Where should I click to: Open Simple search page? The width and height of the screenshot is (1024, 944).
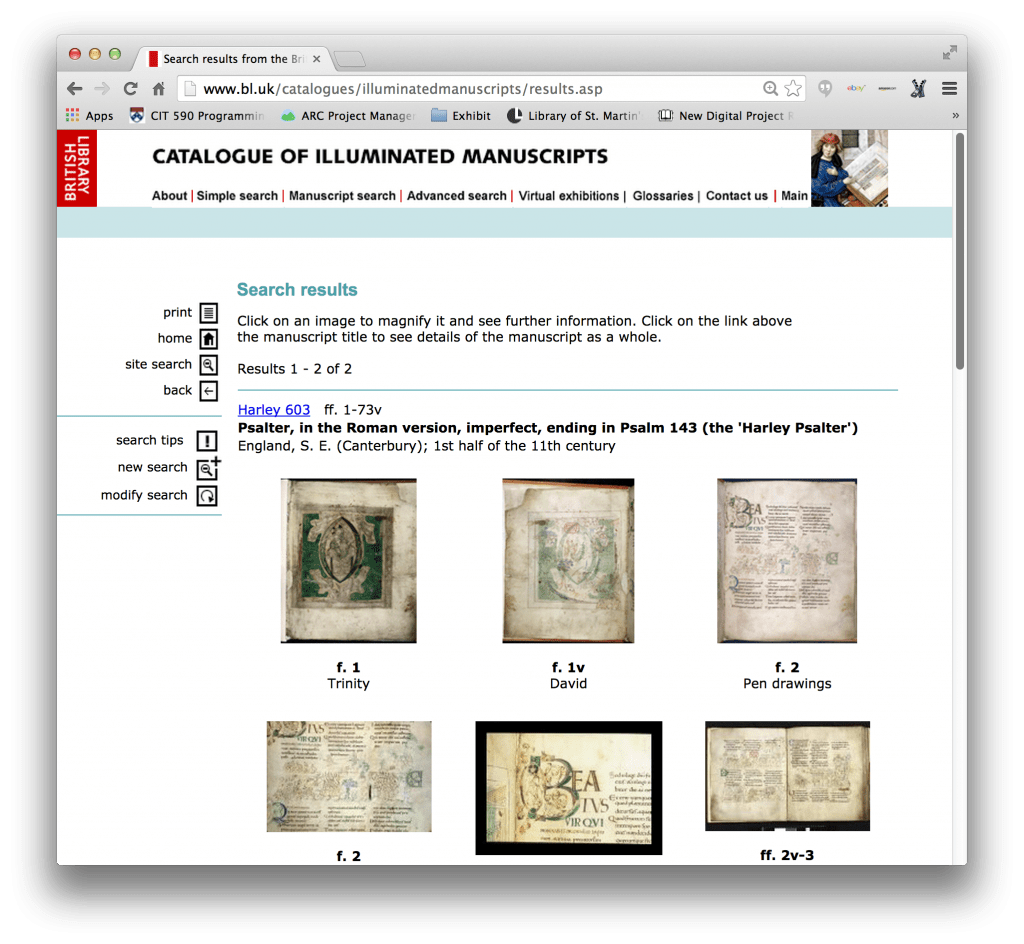click(237, 196)
